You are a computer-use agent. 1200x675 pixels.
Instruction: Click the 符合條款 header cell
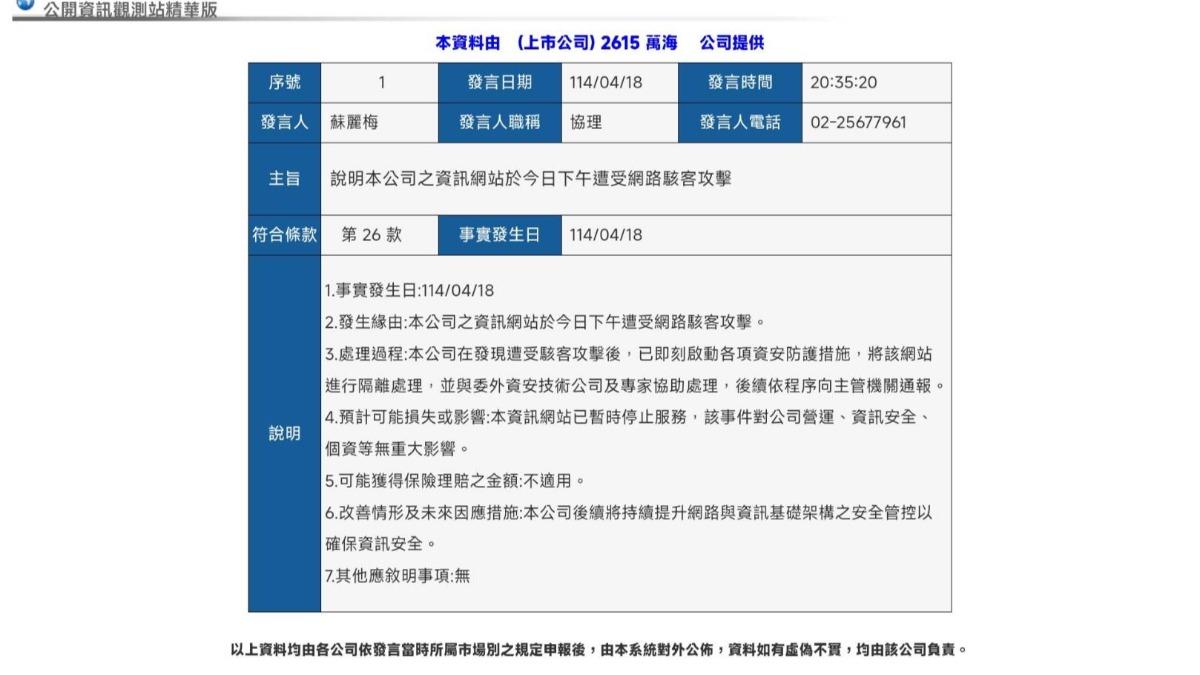(x=284, y=235)
